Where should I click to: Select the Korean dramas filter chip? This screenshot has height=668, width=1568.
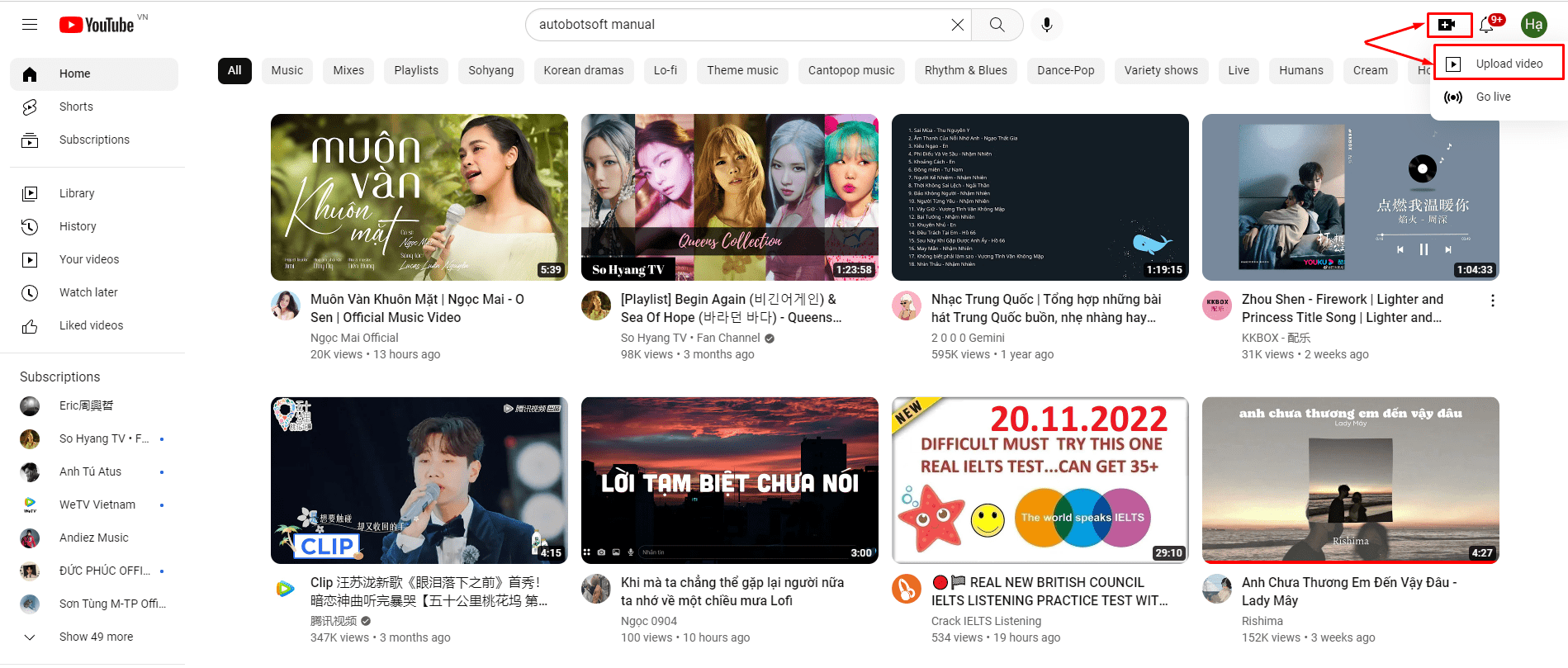click(584, 70)
